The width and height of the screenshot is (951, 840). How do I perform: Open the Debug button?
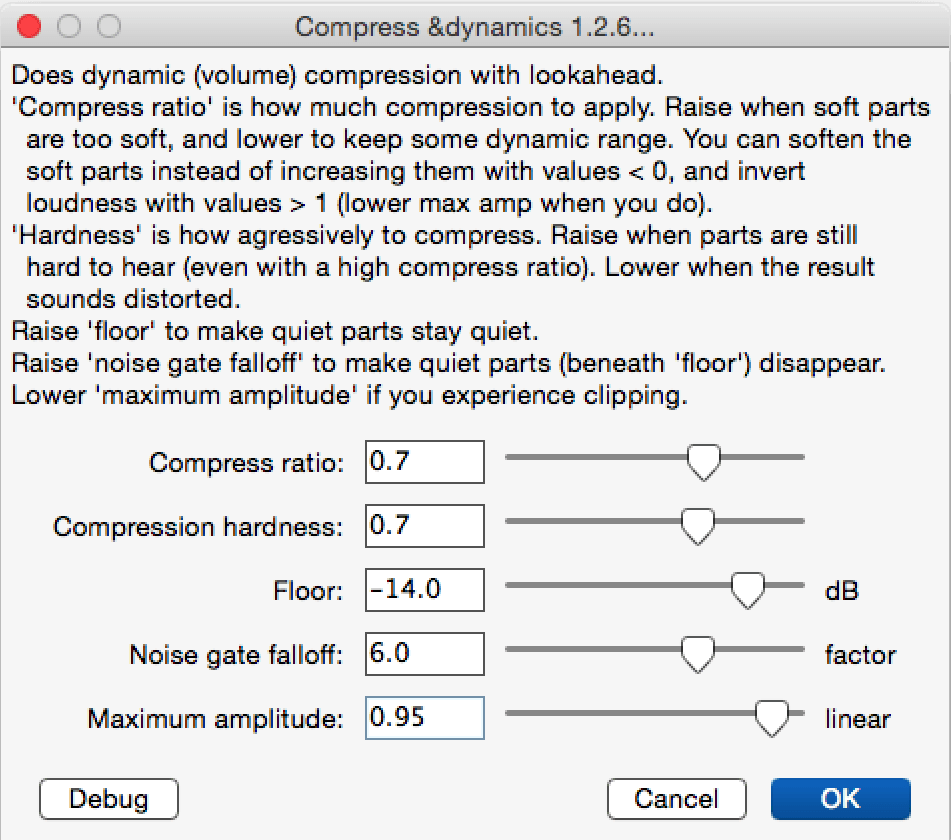tap(109, 799)
